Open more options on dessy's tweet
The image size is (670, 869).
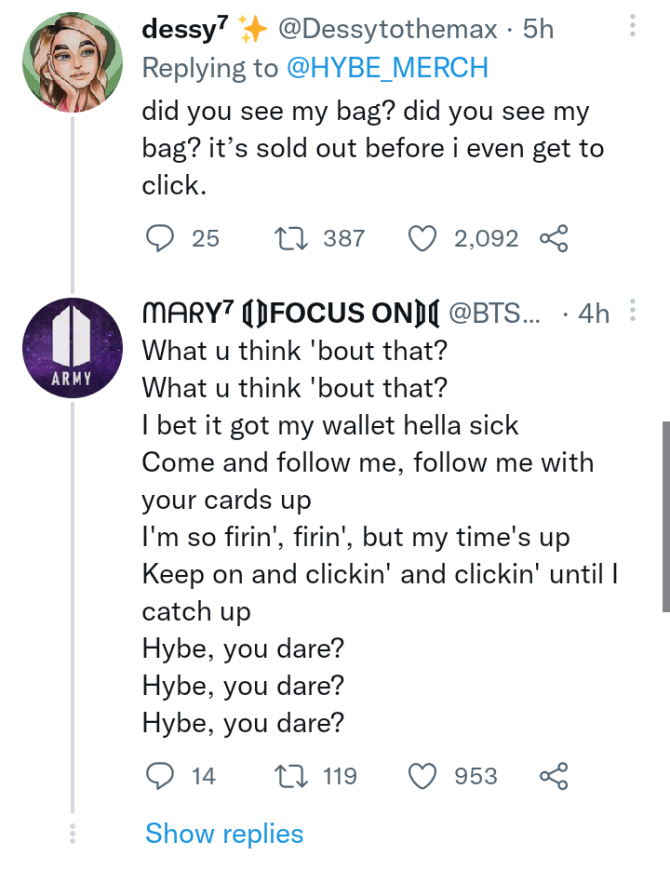pos(632,26)
